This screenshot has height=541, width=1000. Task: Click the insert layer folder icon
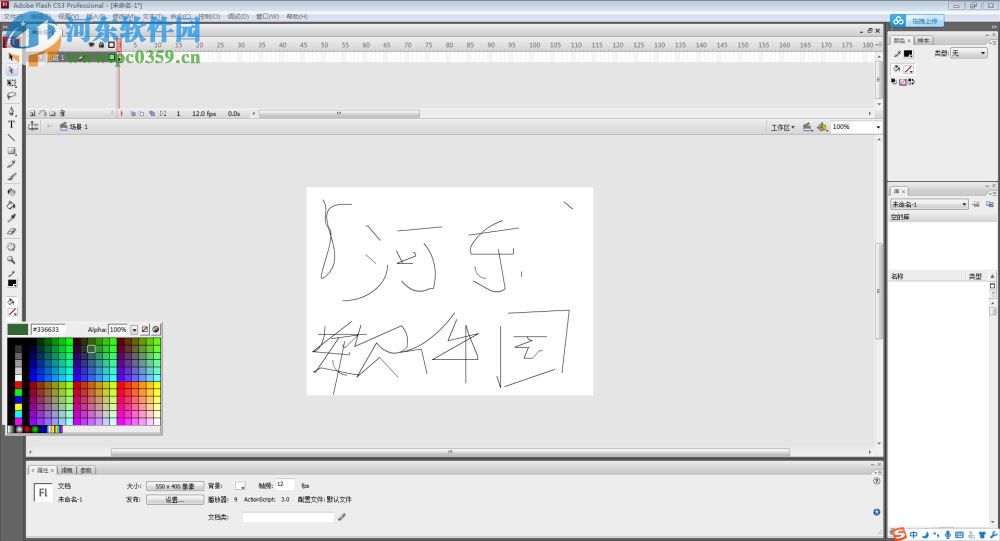pyautogui.click(x=52, y=114)
